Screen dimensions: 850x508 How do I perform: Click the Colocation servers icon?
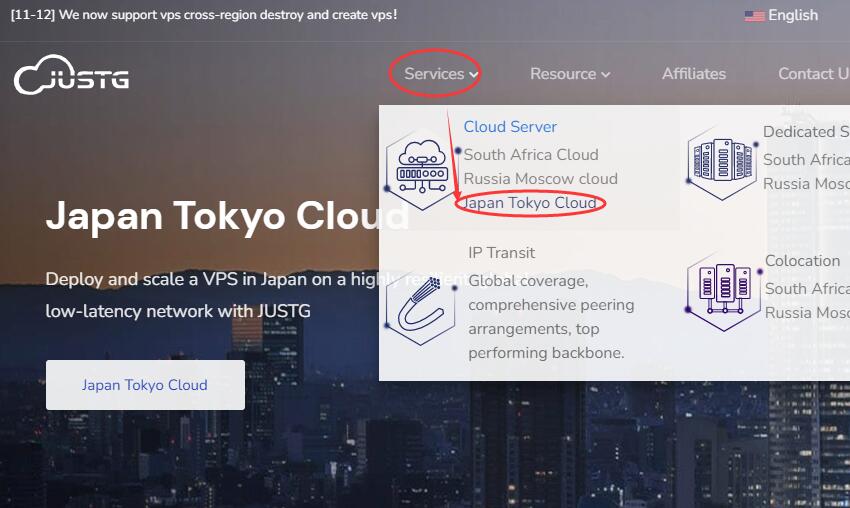coord(724,291)
